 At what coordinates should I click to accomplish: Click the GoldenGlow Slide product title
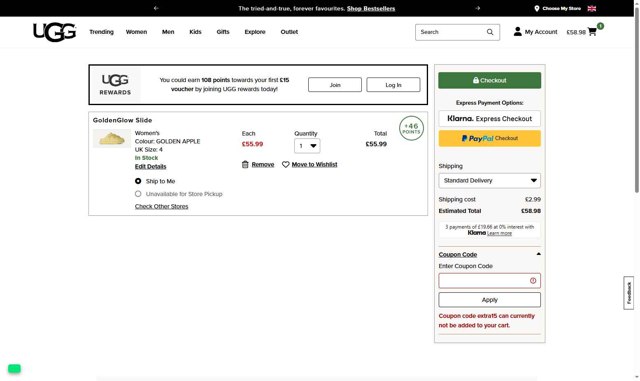point(122,120)
